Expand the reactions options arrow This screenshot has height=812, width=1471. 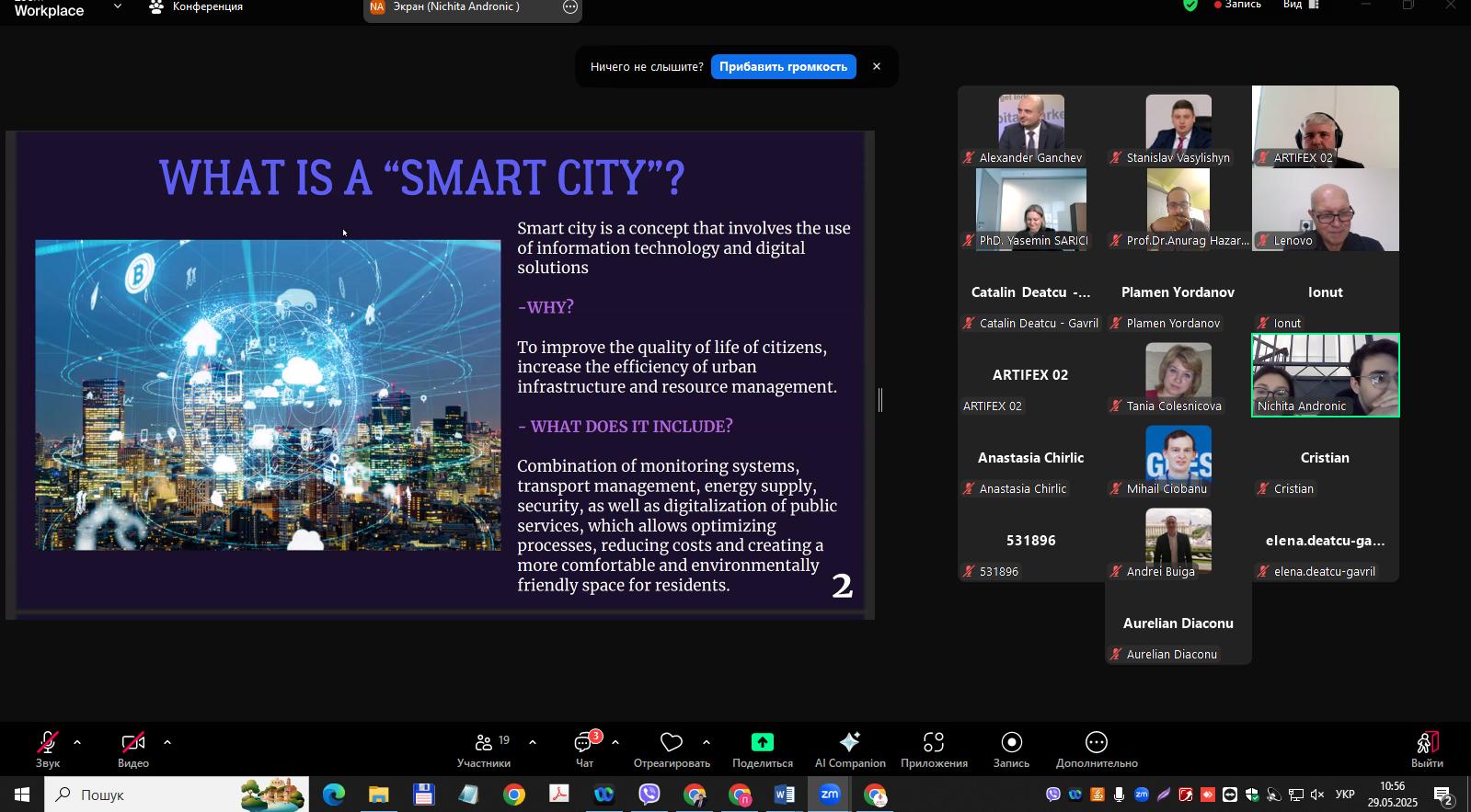point(707,743)
